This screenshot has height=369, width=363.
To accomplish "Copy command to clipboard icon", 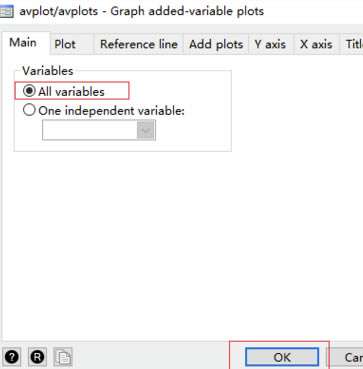I will pyautogui.click(x=63, y=357).
